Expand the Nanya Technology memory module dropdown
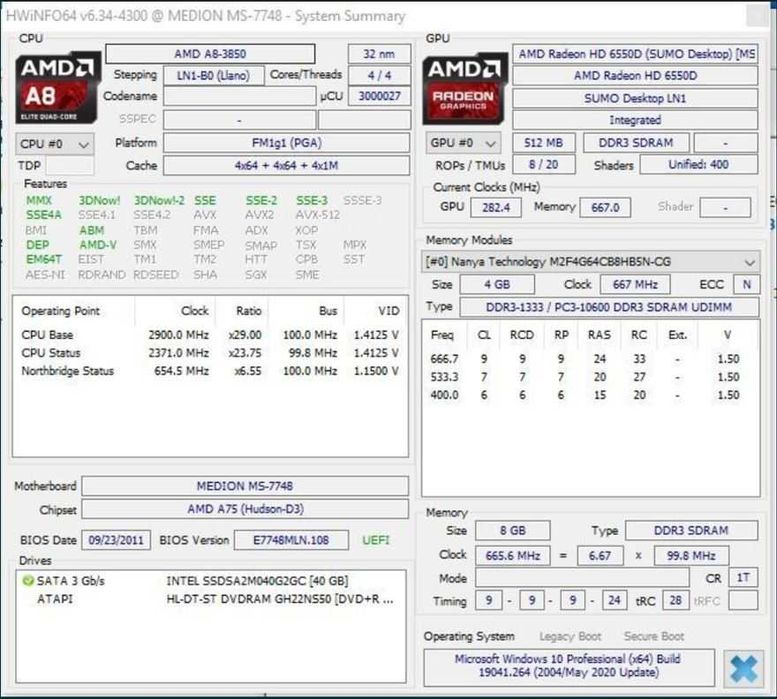 pos(591,262)
